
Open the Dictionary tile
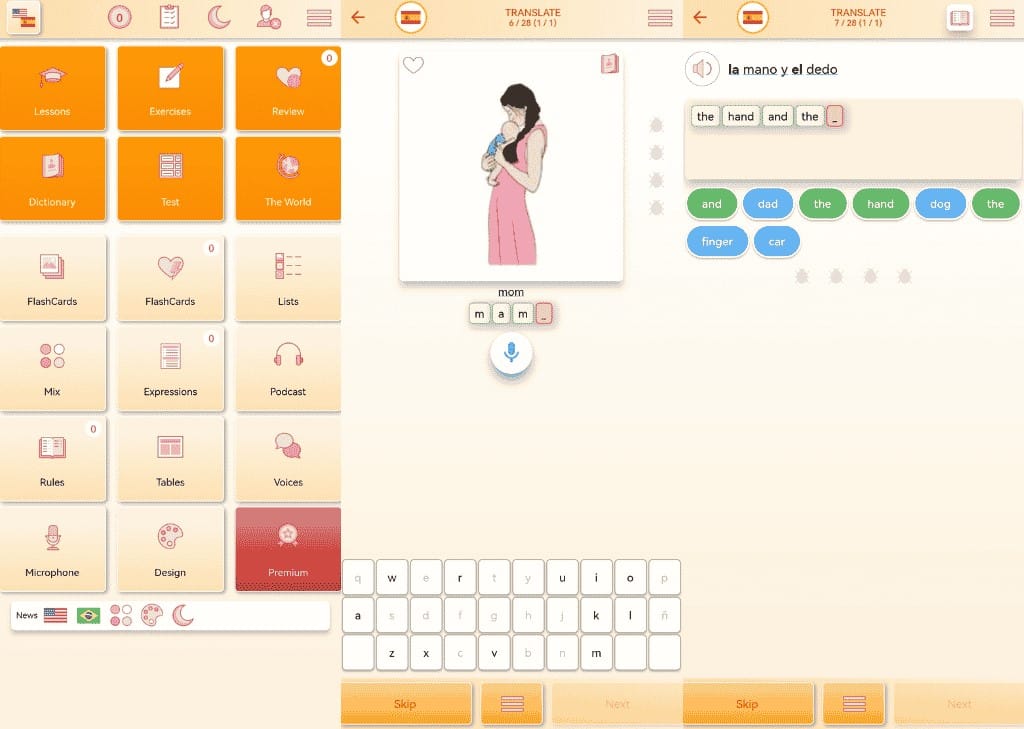[x=52, y=178]
